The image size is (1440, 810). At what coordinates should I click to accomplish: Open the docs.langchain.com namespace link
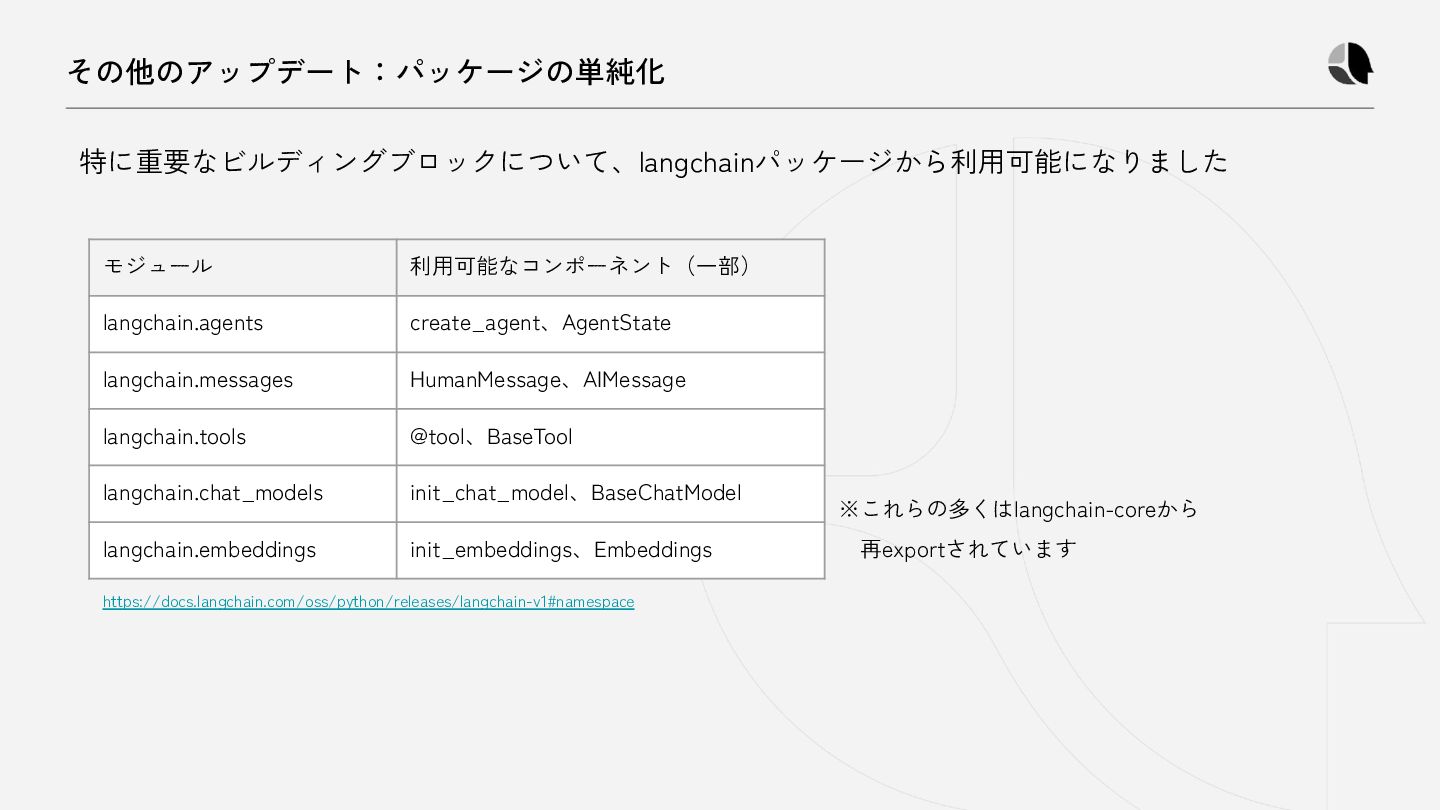tap(368, 602)
